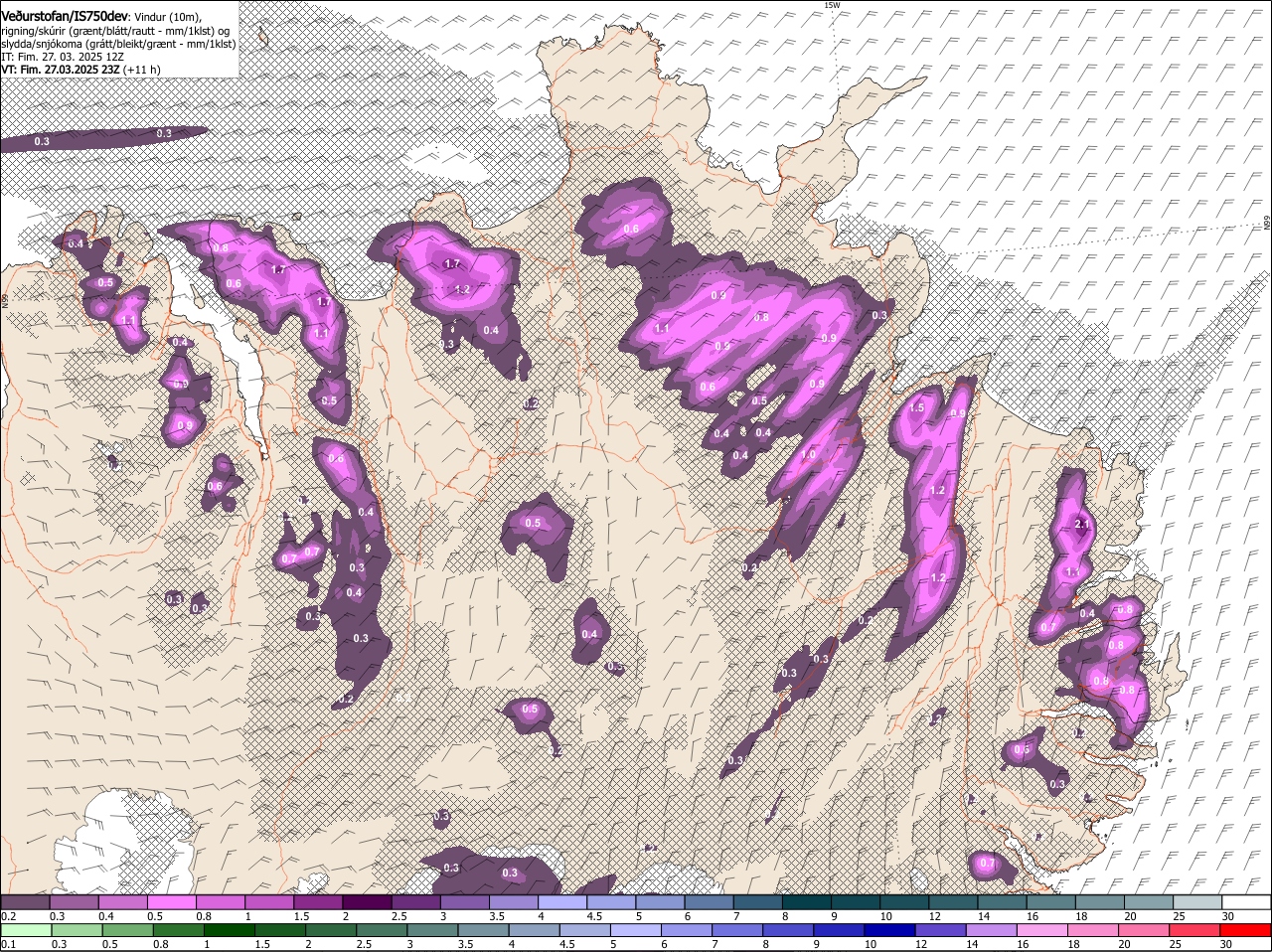Image resolution: width=1272 pixels, height=952 pixels.
Task: Click the red rain-scale swatch labeled 30
Action: tap(1246, 931)
